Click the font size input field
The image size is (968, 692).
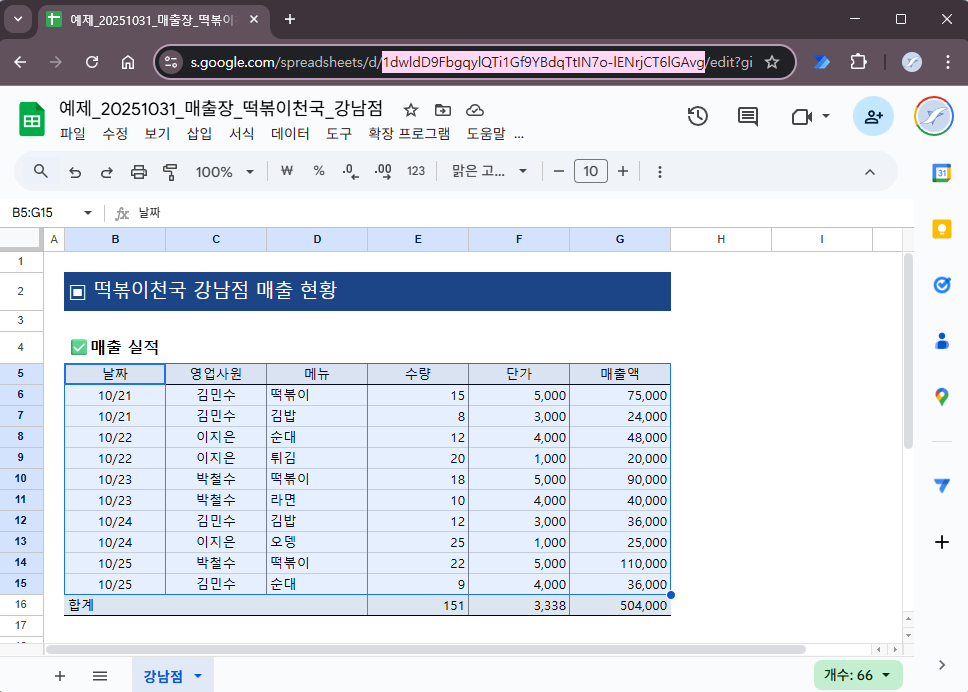(x=590, y=172)
